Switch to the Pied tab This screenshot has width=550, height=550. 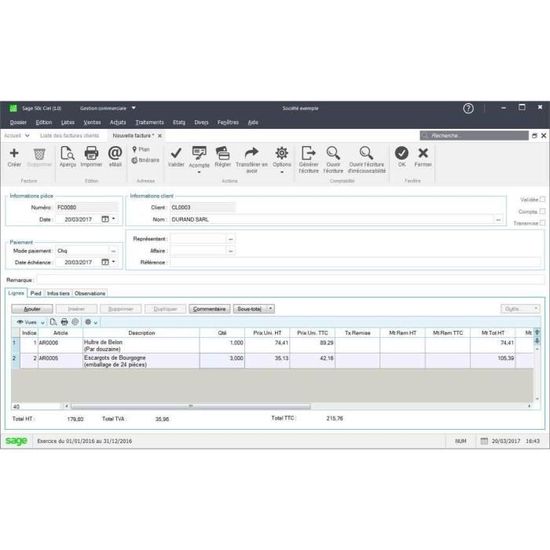36,293
